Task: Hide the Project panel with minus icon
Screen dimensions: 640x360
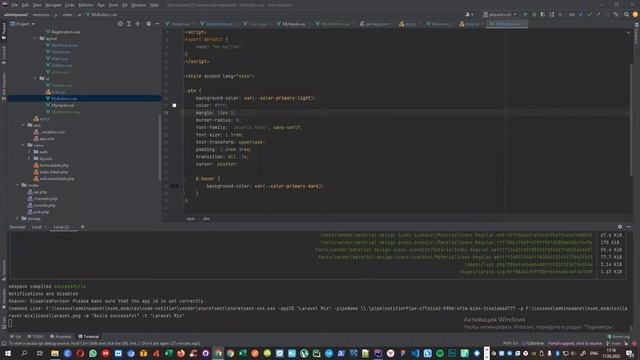Action: (x=157, y=24)
